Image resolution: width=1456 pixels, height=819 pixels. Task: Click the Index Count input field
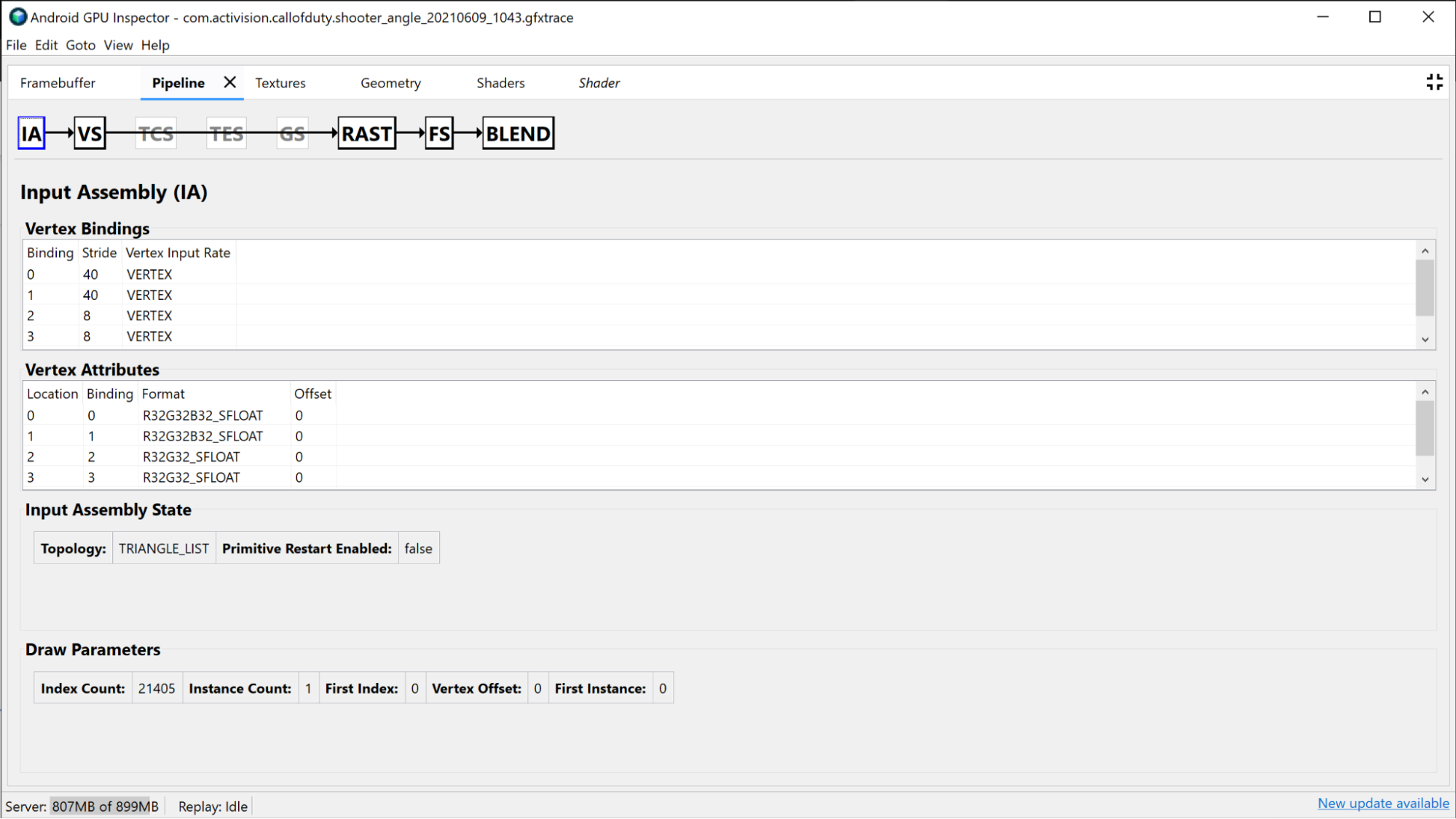click(156, 688)
